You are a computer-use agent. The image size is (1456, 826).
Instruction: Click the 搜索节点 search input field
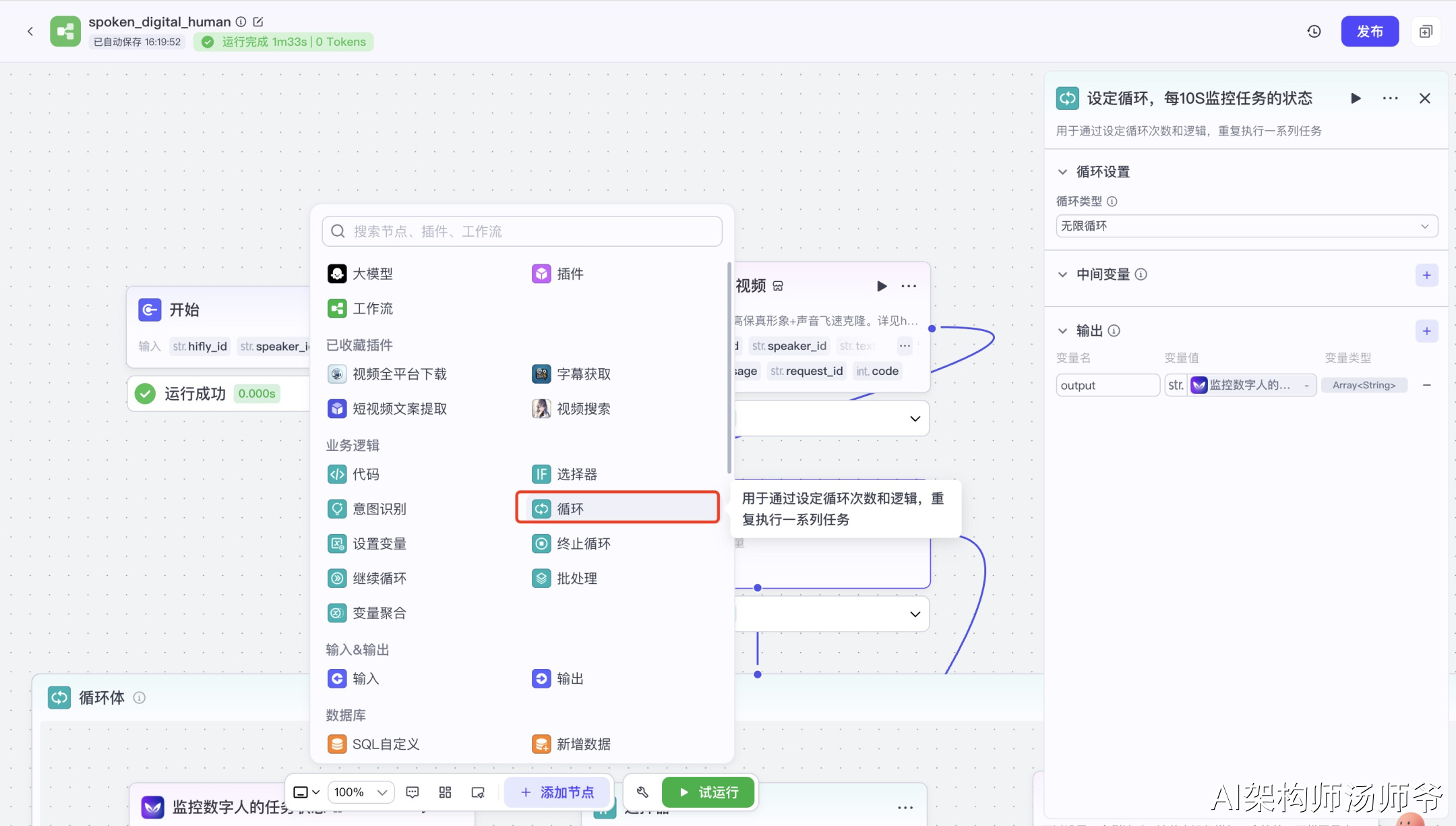tap(522, 231)
